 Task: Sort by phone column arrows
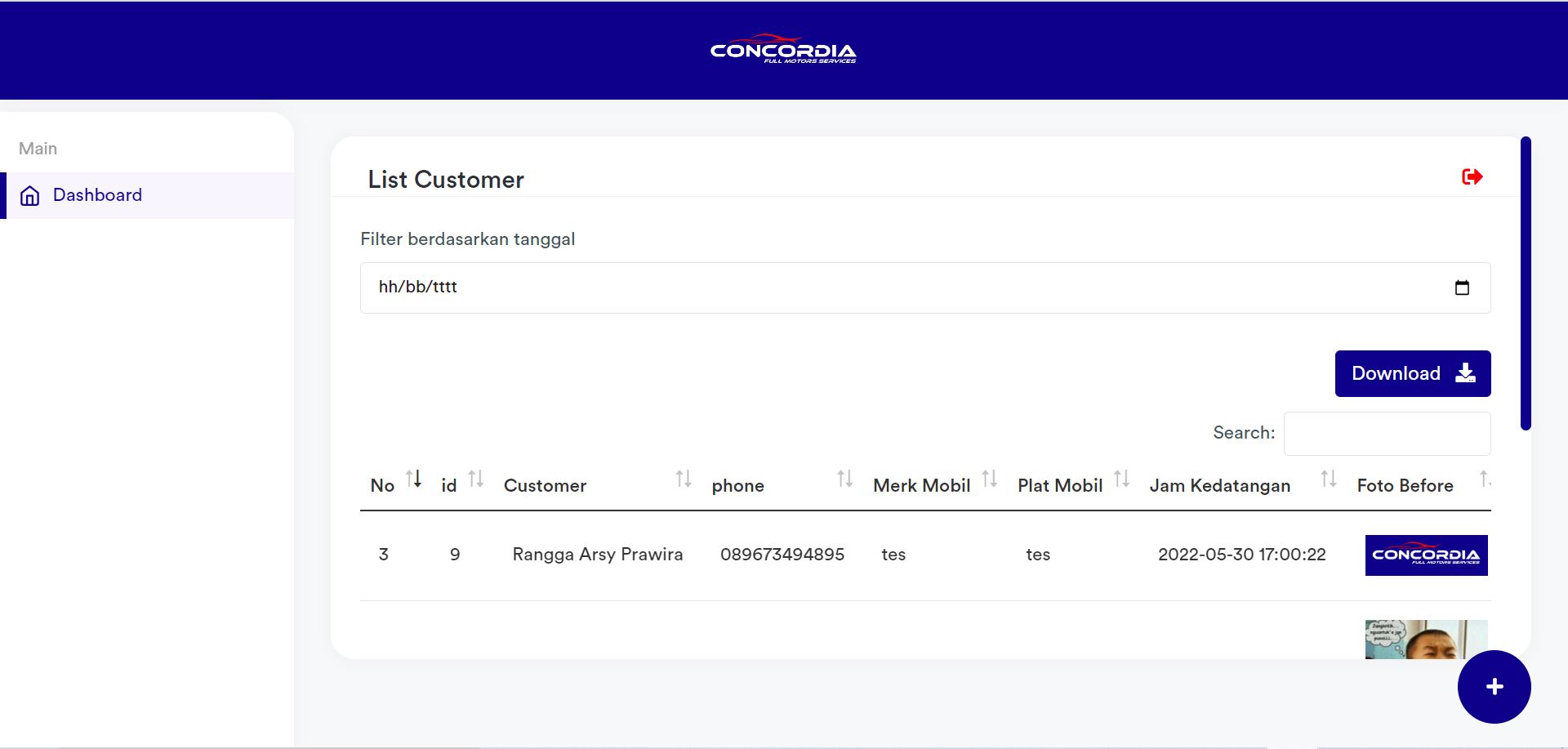click(x=844, y=479)
